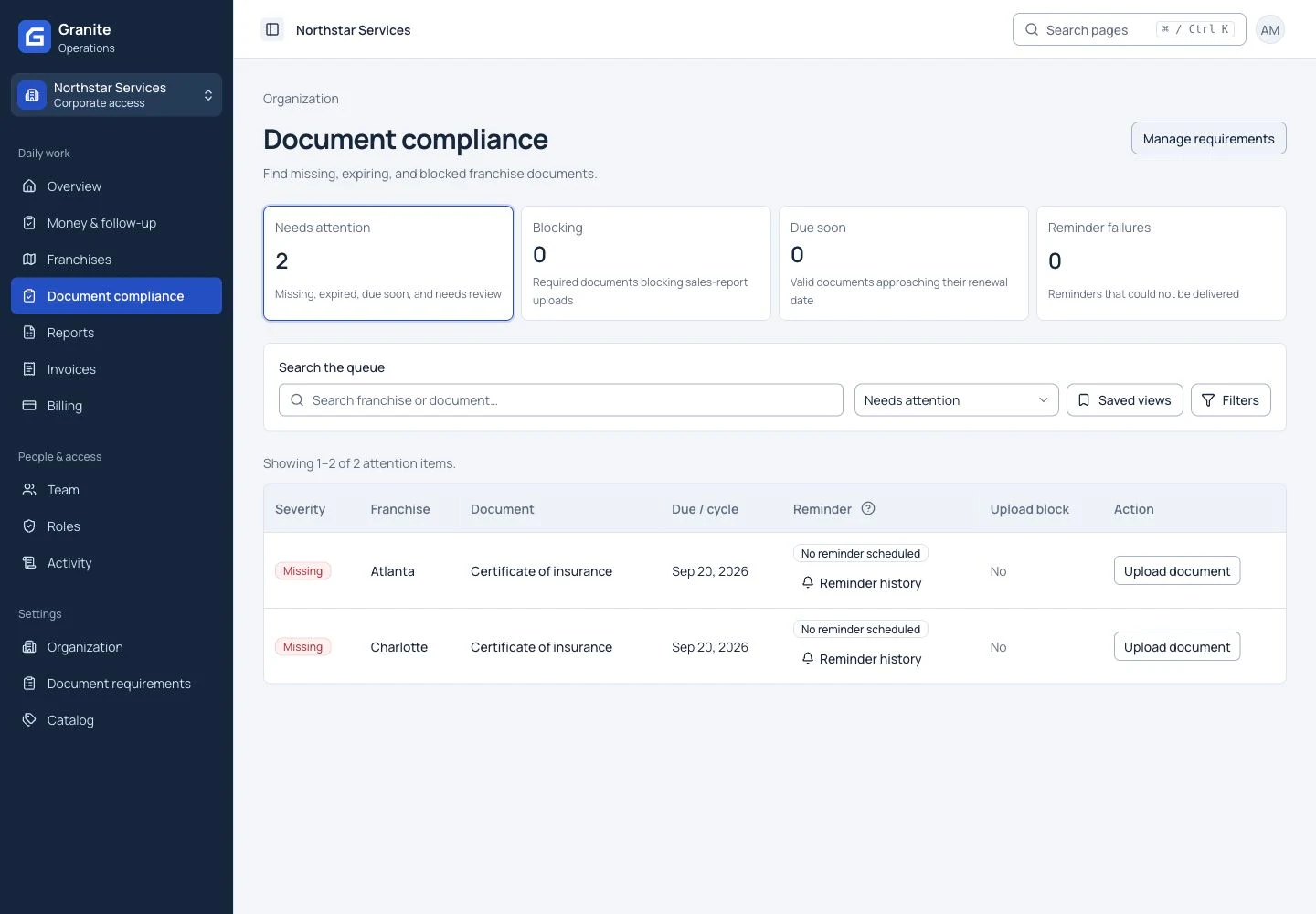
Task: Click the bell icon in Charlotte row
Action: pyautogui.click(x=808, y=658)
